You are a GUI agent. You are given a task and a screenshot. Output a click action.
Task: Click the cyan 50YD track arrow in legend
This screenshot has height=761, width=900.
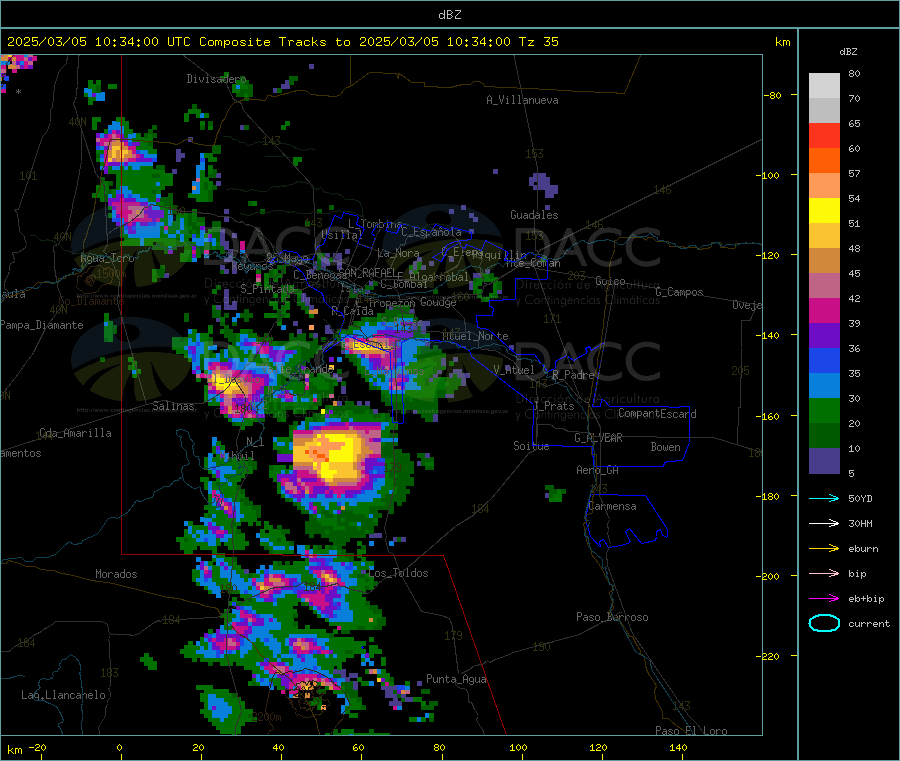[824, 498]
